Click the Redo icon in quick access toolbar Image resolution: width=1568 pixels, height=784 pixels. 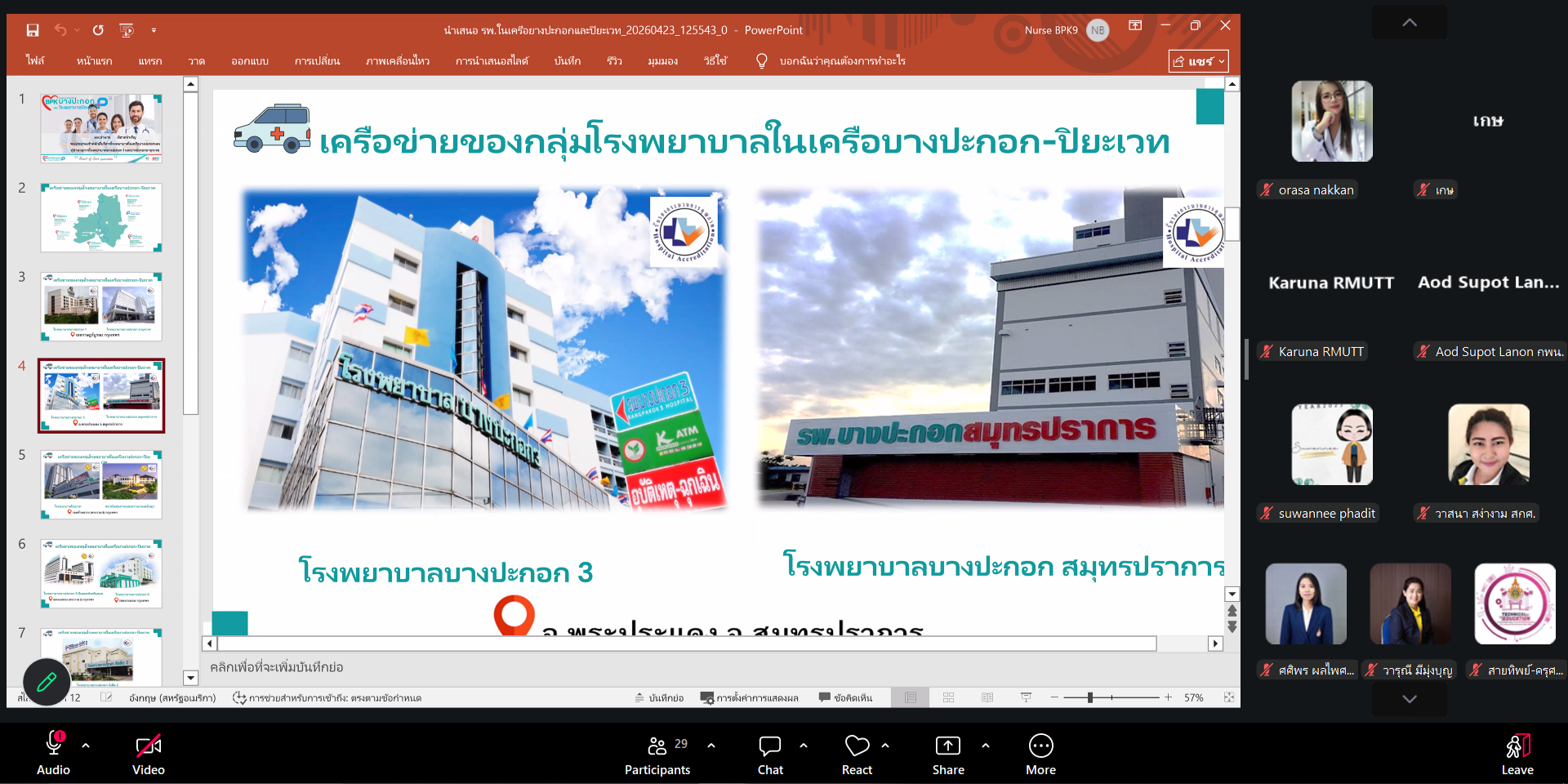pyautogui.click(x=98, y=30)
